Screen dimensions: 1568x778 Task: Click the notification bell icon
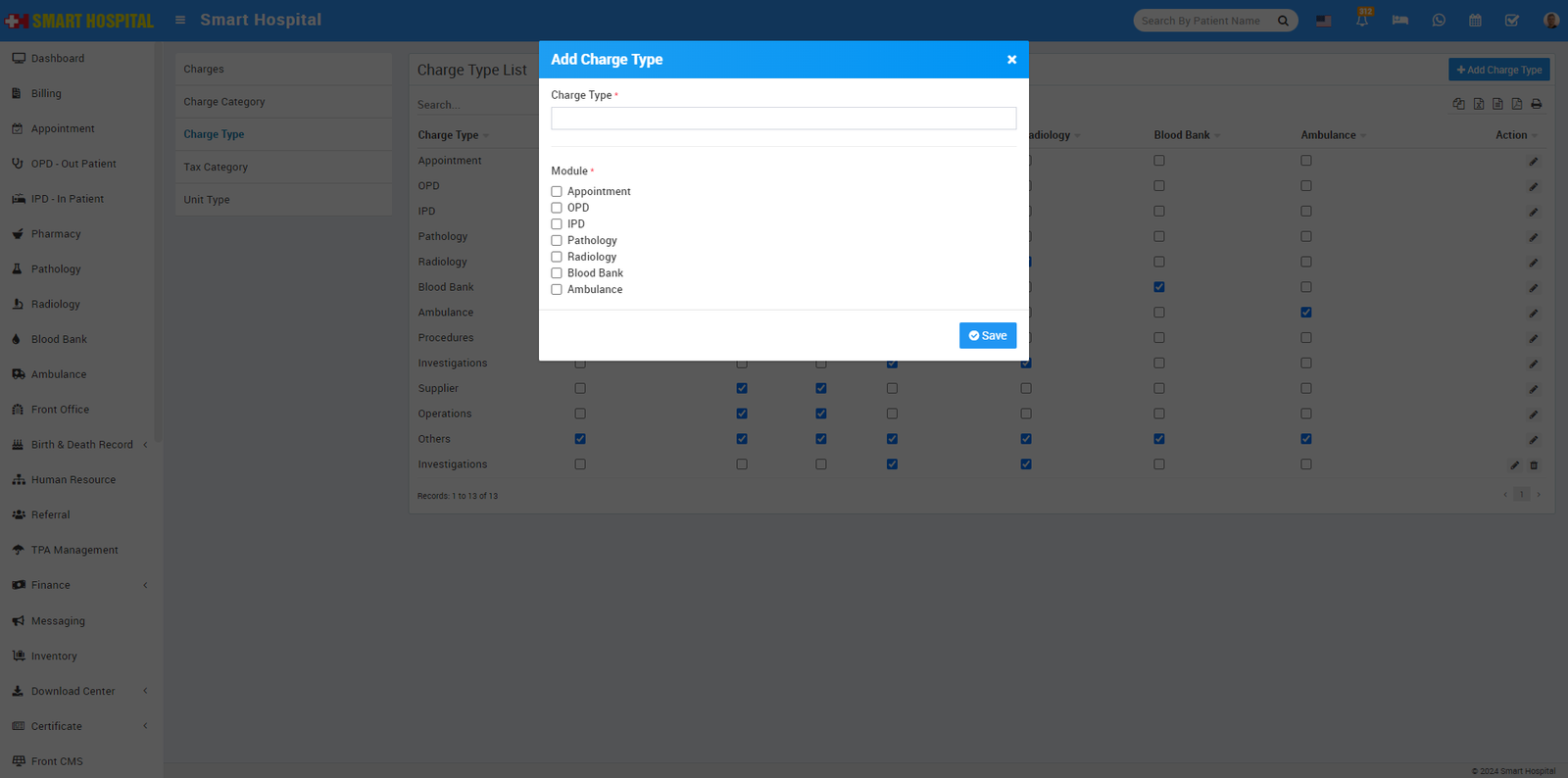point(1361,21)
